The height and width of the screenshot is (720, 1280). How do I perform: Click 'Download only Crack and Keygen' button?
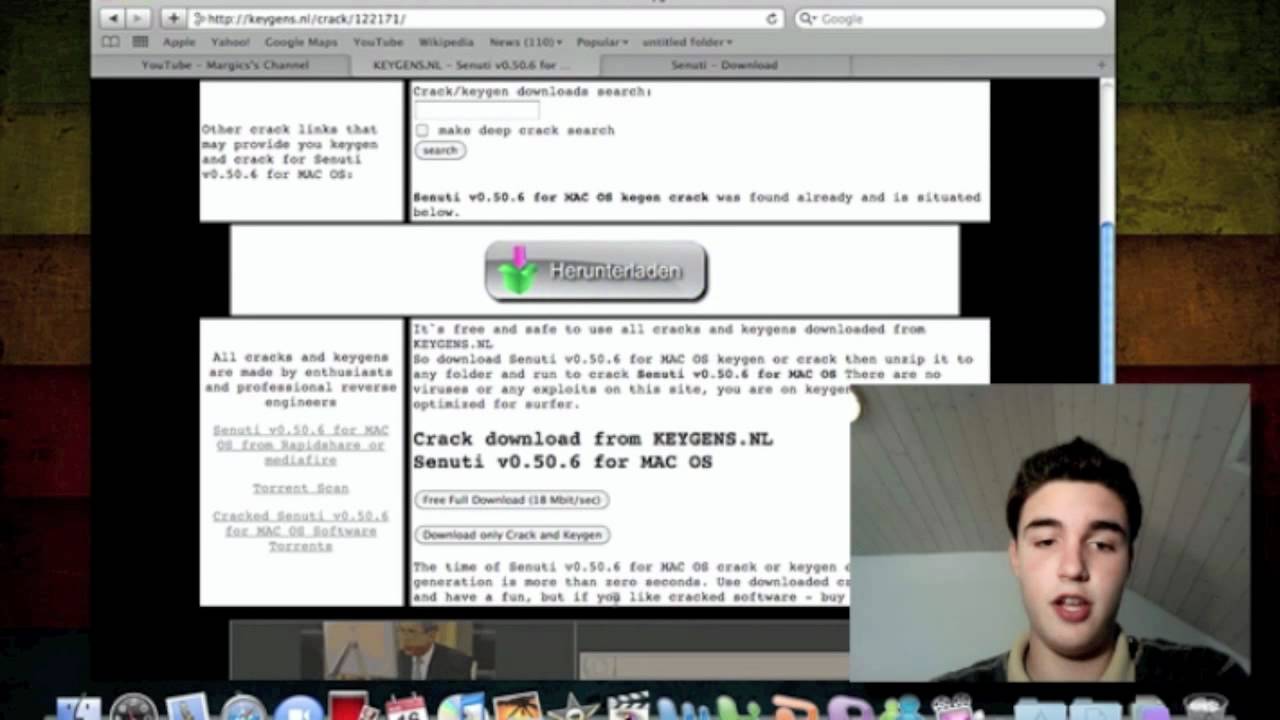click(512, 535)
